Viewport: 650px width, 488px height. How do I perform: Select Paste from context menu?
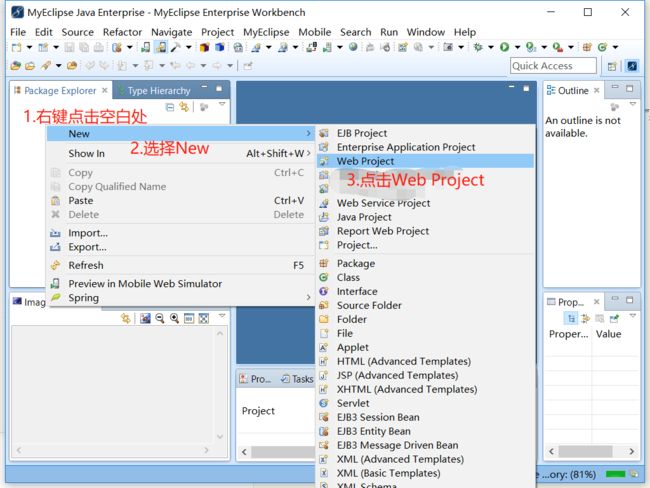pyautogui.click(x=181, y=201)
